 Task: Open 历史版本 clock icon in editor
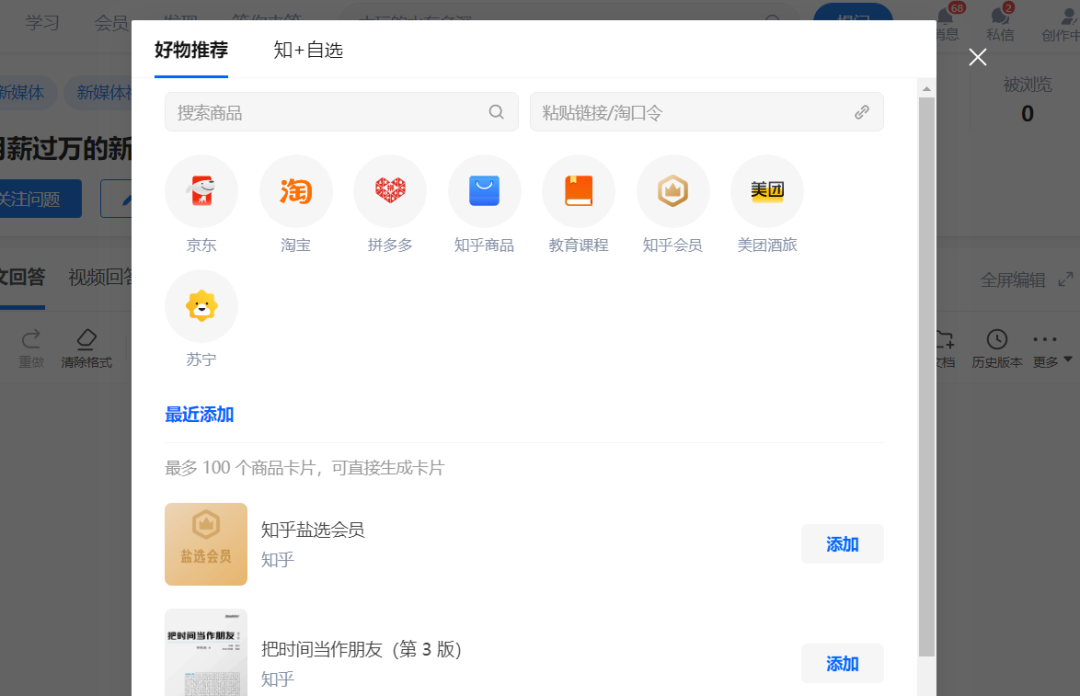coord(997,339)
